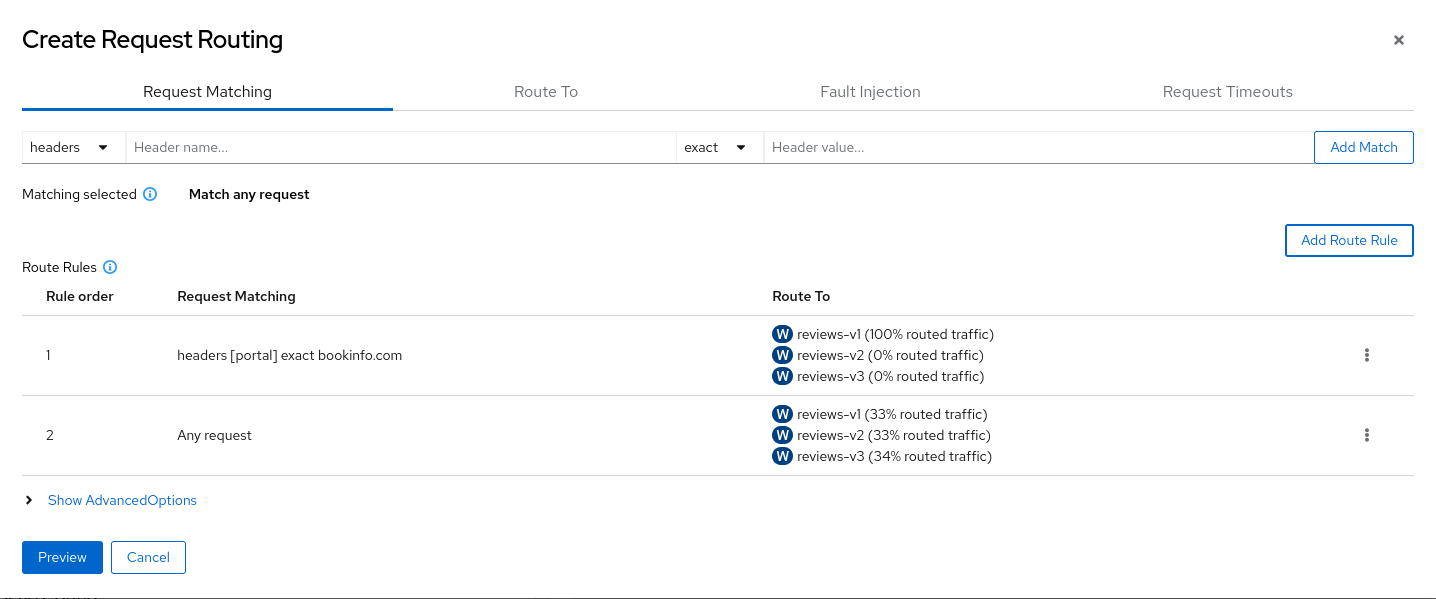This screenshot has width=1436, height=599.
Task: Open the headers match type dropdown
Action: point(72,147)
